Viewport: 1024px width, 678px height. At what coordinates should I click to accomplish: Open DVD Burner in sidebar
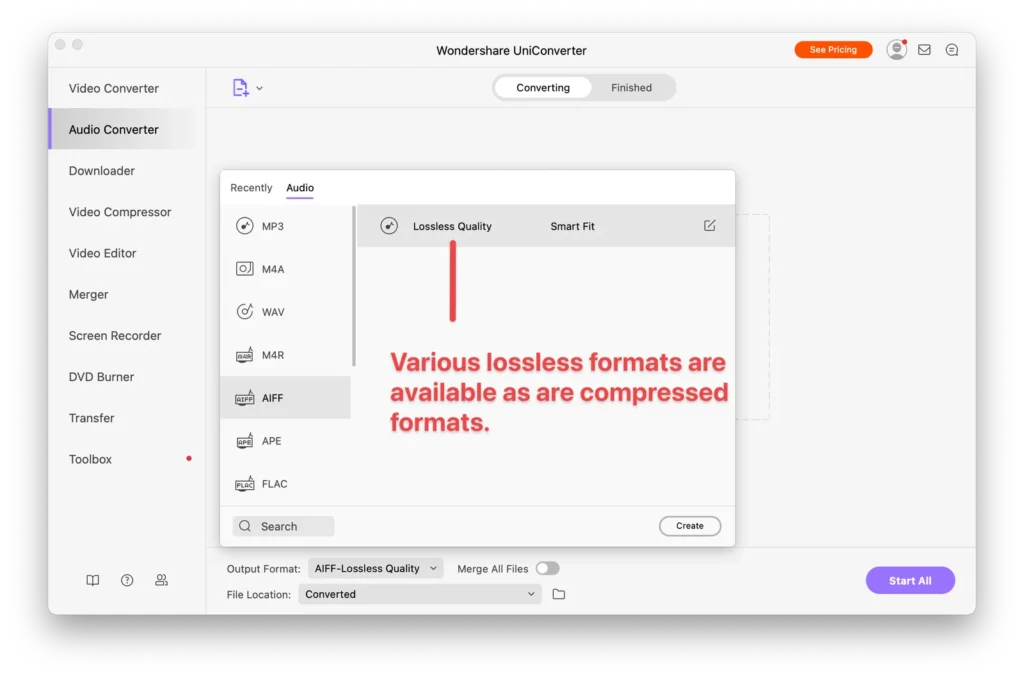101,377
